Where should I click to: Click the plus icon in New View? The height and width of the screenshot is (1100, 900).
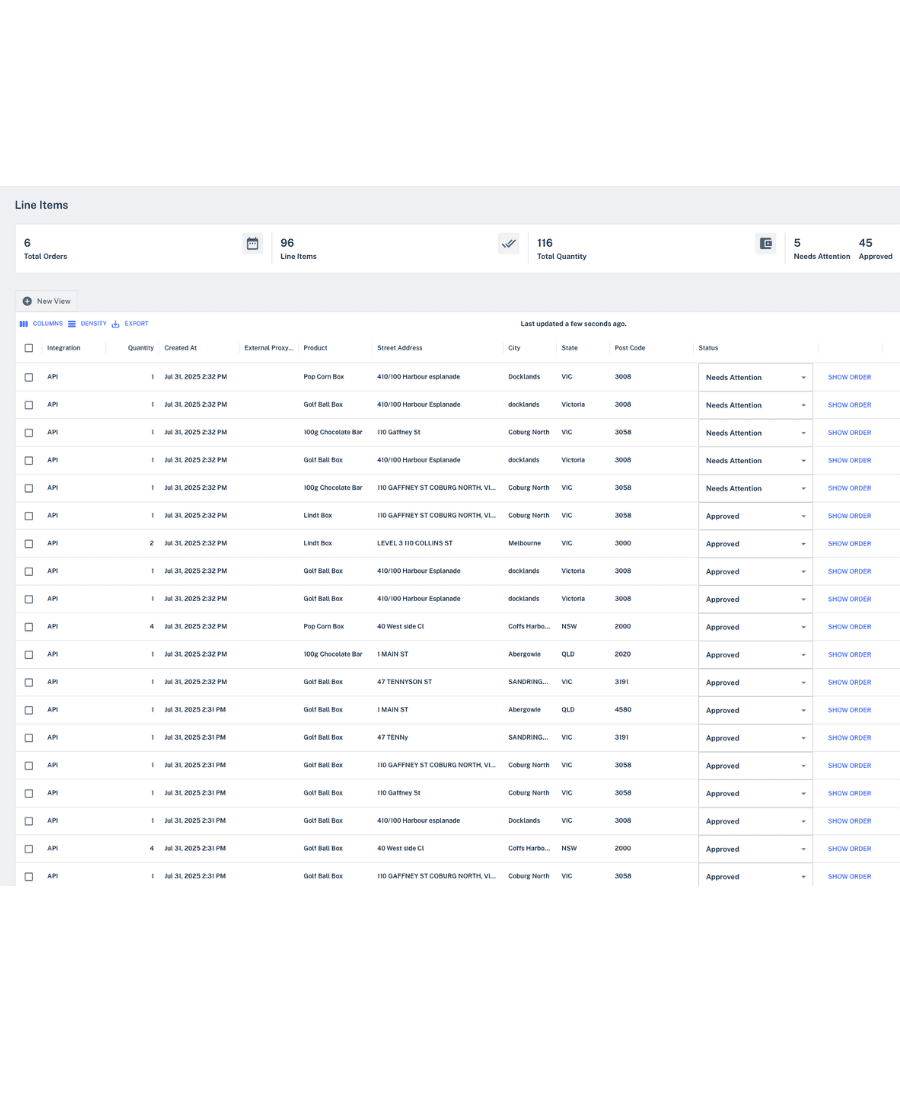pos(27,301)
